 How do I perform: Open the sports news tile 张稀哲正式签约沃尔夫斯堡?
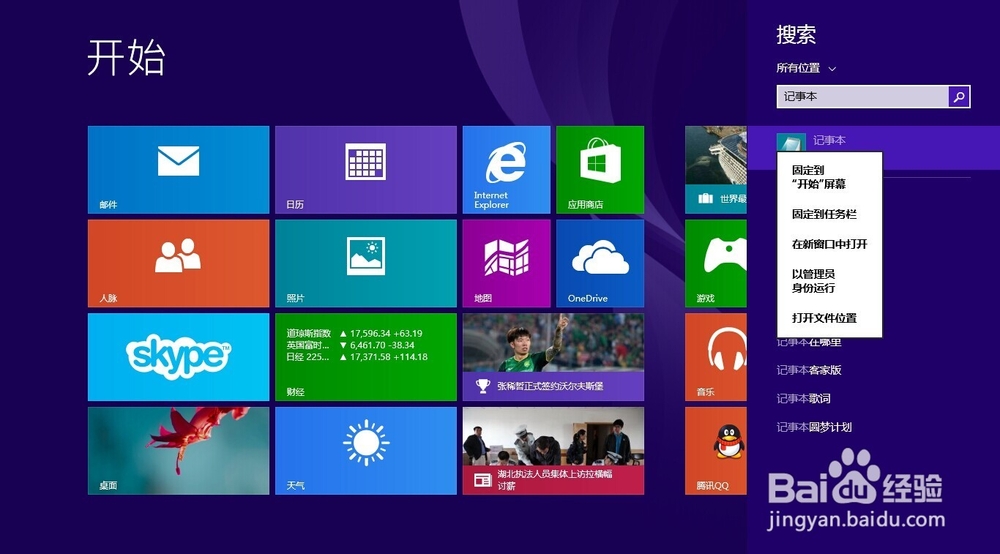coord(553,357)
